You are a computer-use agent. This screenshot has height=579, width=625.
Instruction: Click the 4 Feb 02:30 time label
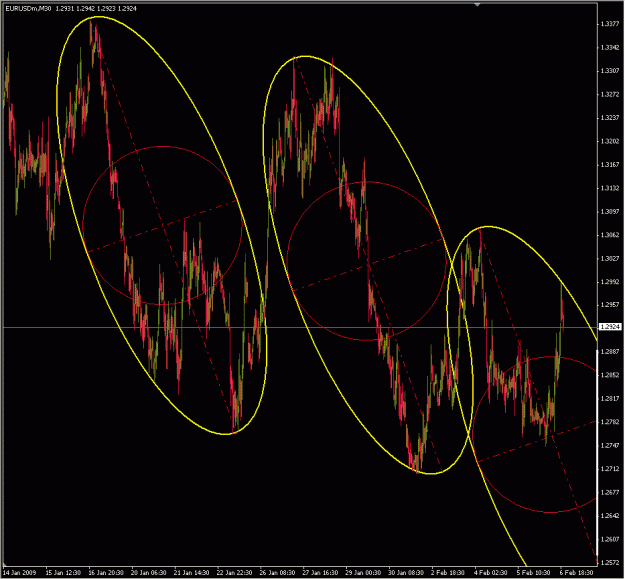(x=491, y=573)
